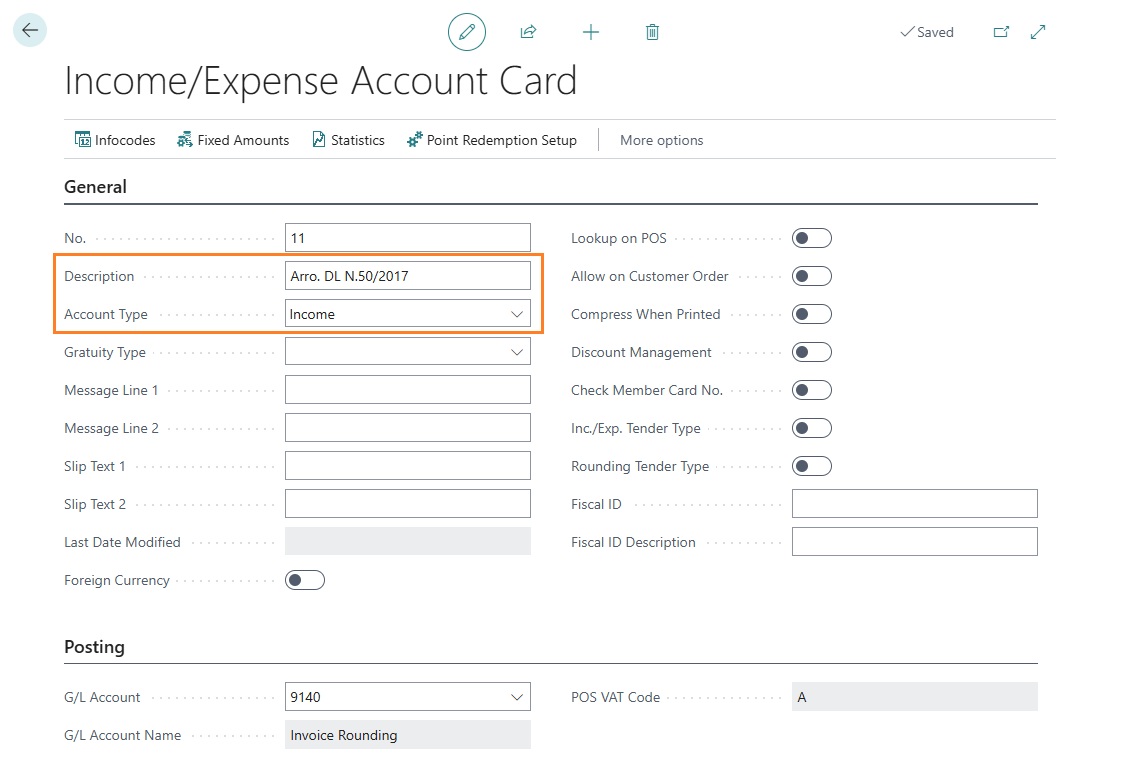Open Point Redemption Setup

(x=492, y=140)
